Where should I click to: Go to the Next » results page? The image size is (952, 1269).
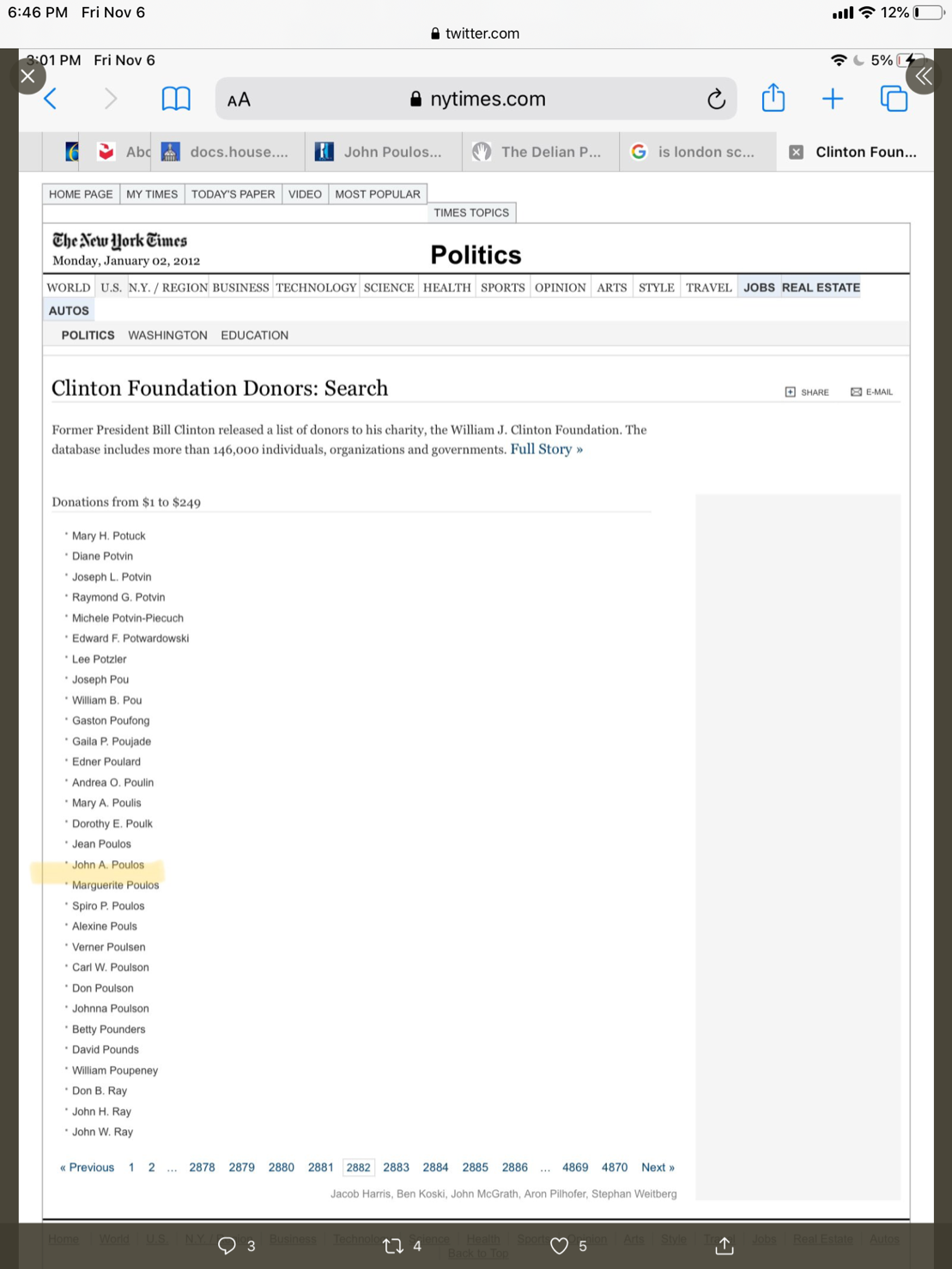coord(658,1168)
